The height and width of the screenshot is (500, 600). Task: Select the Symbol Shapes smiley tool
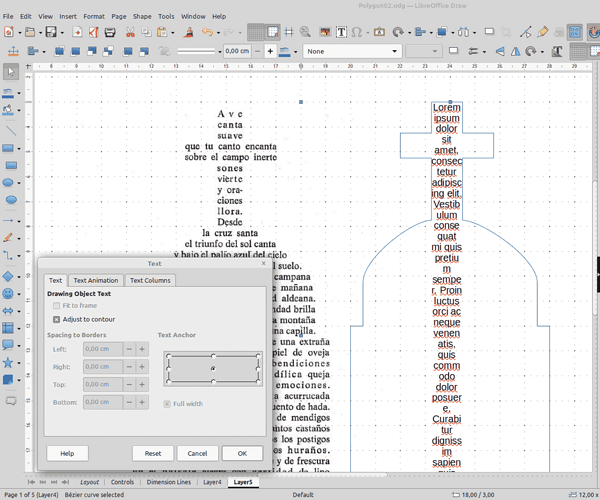pyautogui.click(x=8, y=293)
